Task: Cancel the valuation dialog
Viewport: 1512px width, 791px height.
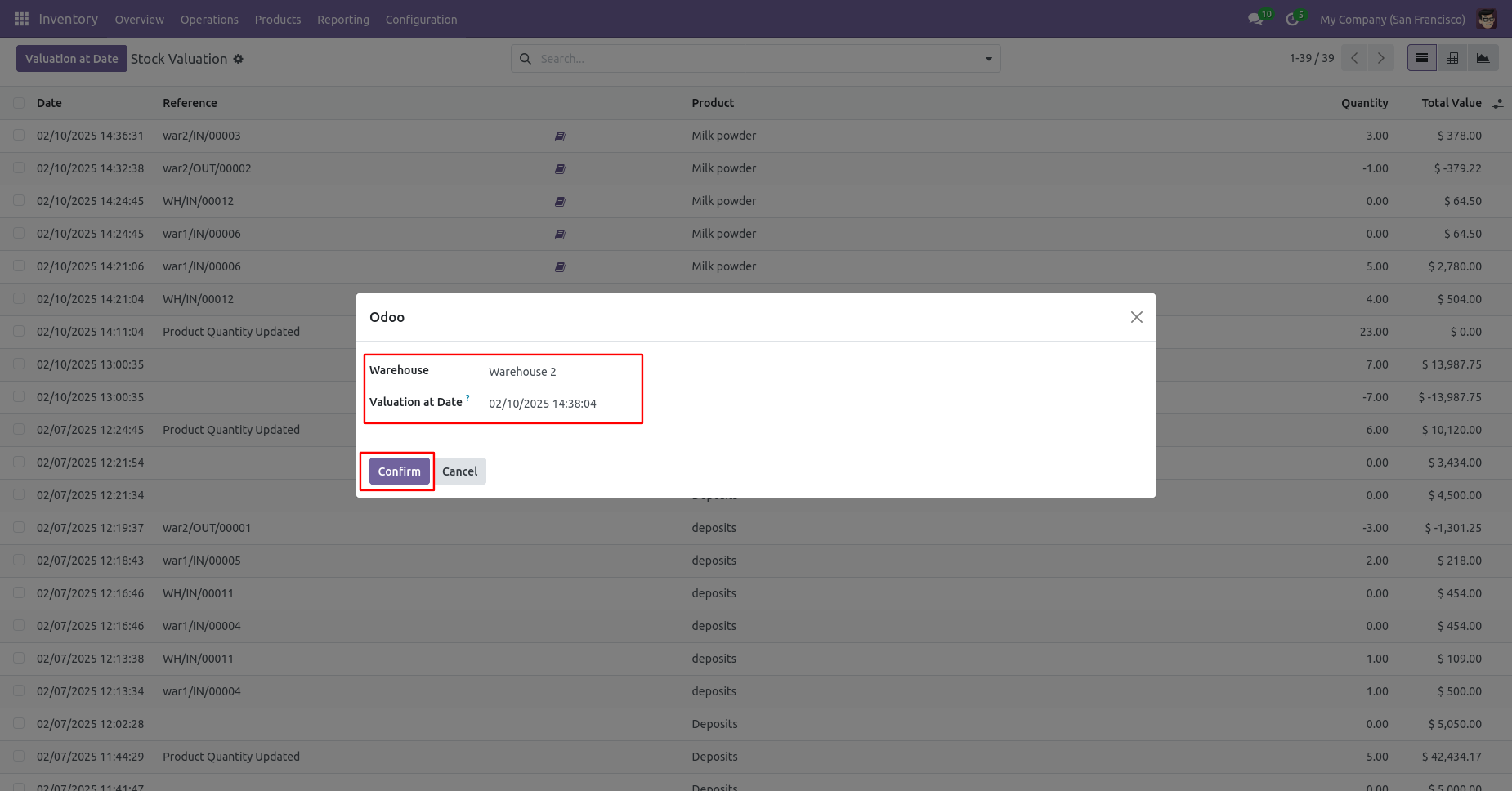Action: click(459, 471)
